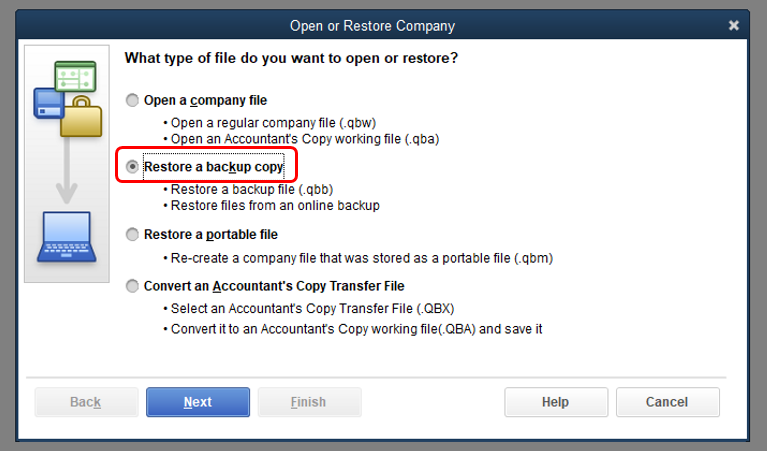Click the green spreadsheet icon
Image resolution: width=767 pixels, height=451 pixels.
pos(76,76)
